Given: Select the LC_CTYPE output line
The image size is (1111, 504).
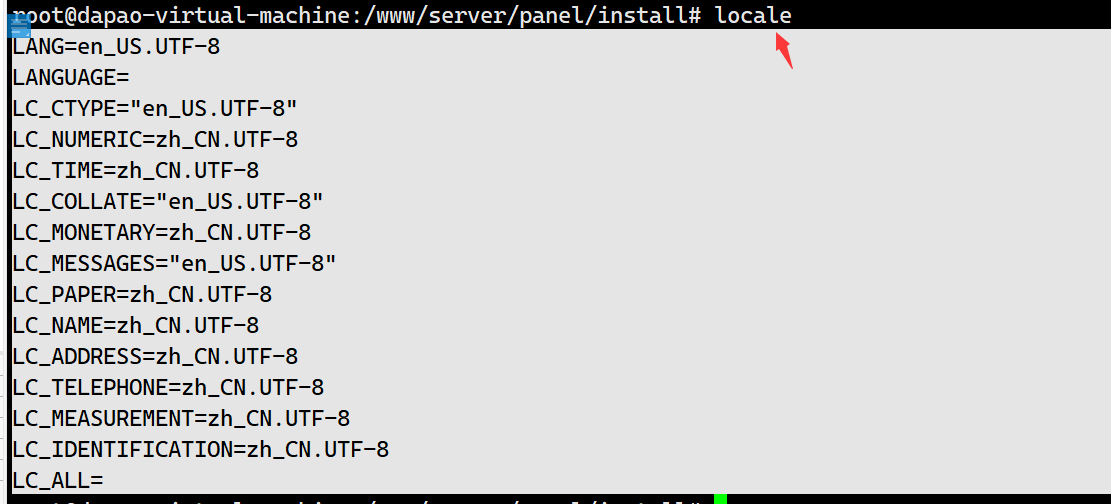Looking at the screenshot, I should click(x=154, y=108).
